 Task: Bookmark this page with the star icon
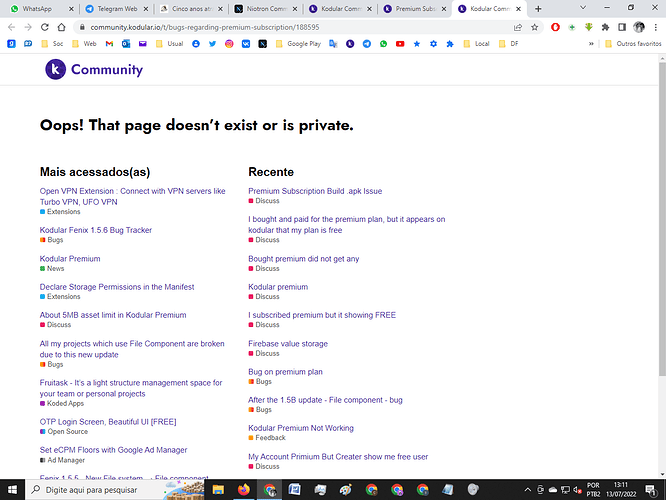[536, 27]
